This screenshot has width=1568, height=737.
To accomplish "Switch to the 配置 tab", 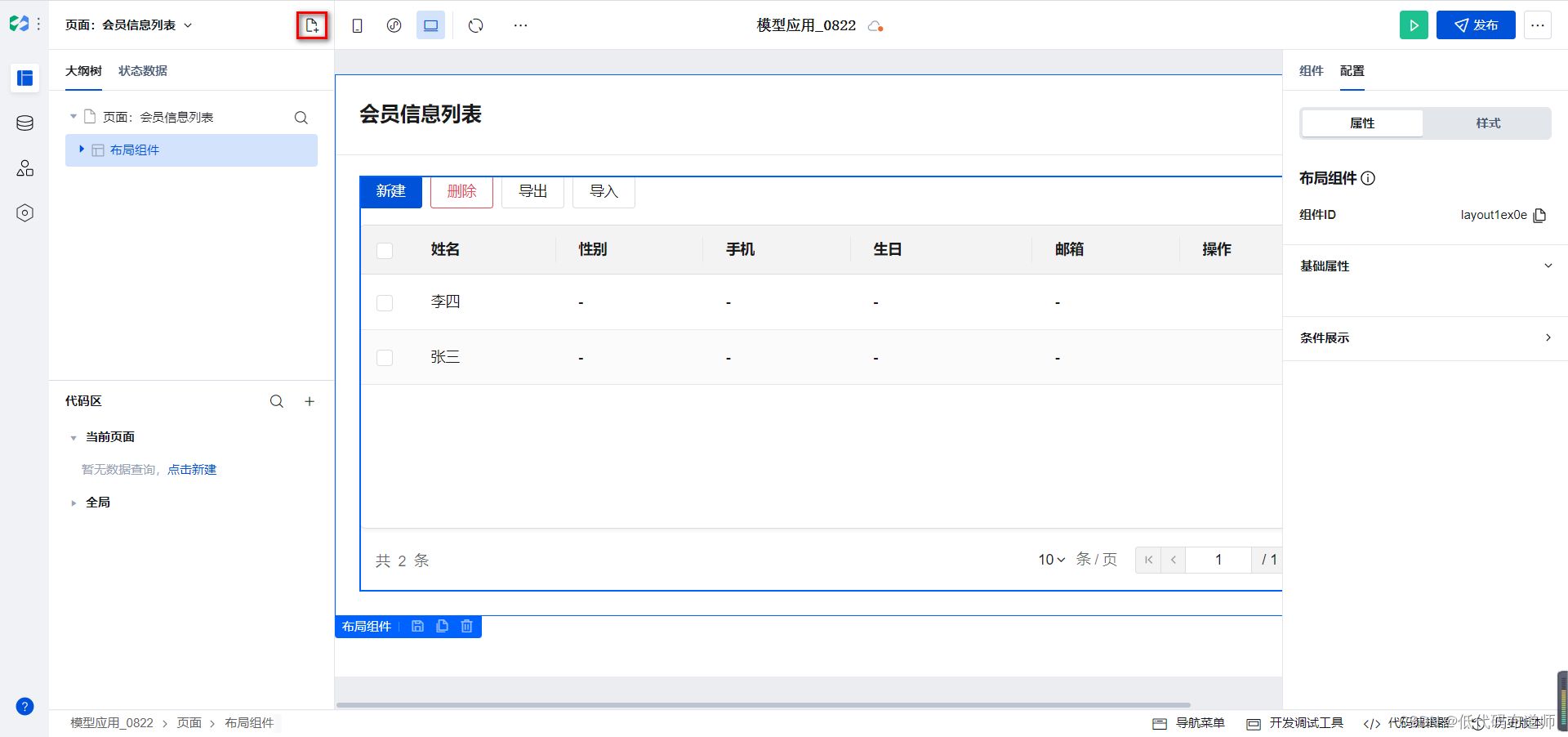I will tap(1352, 71).
